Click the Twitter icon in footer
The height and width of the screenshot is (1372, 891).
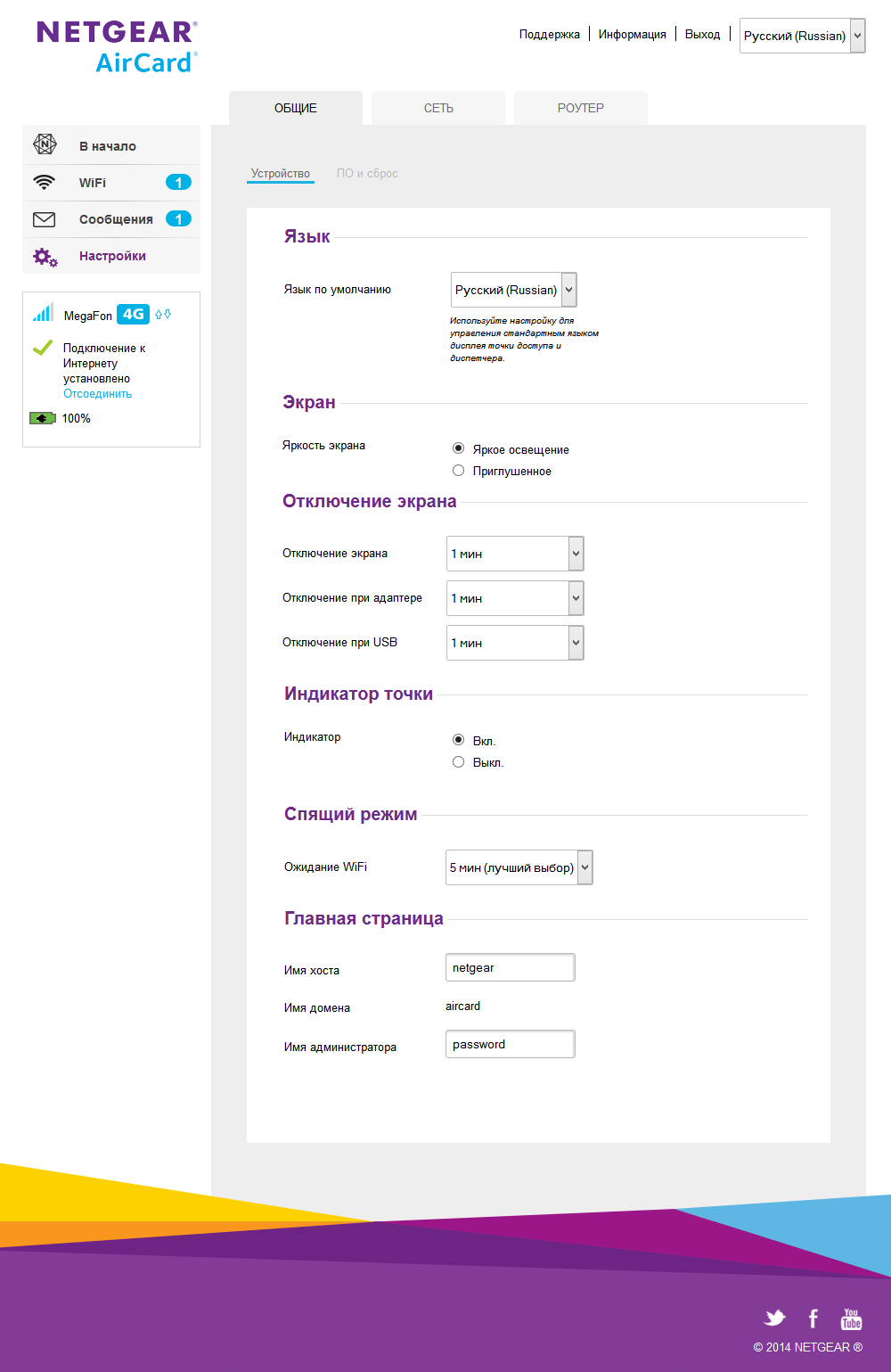click(x=774, y=1318)
